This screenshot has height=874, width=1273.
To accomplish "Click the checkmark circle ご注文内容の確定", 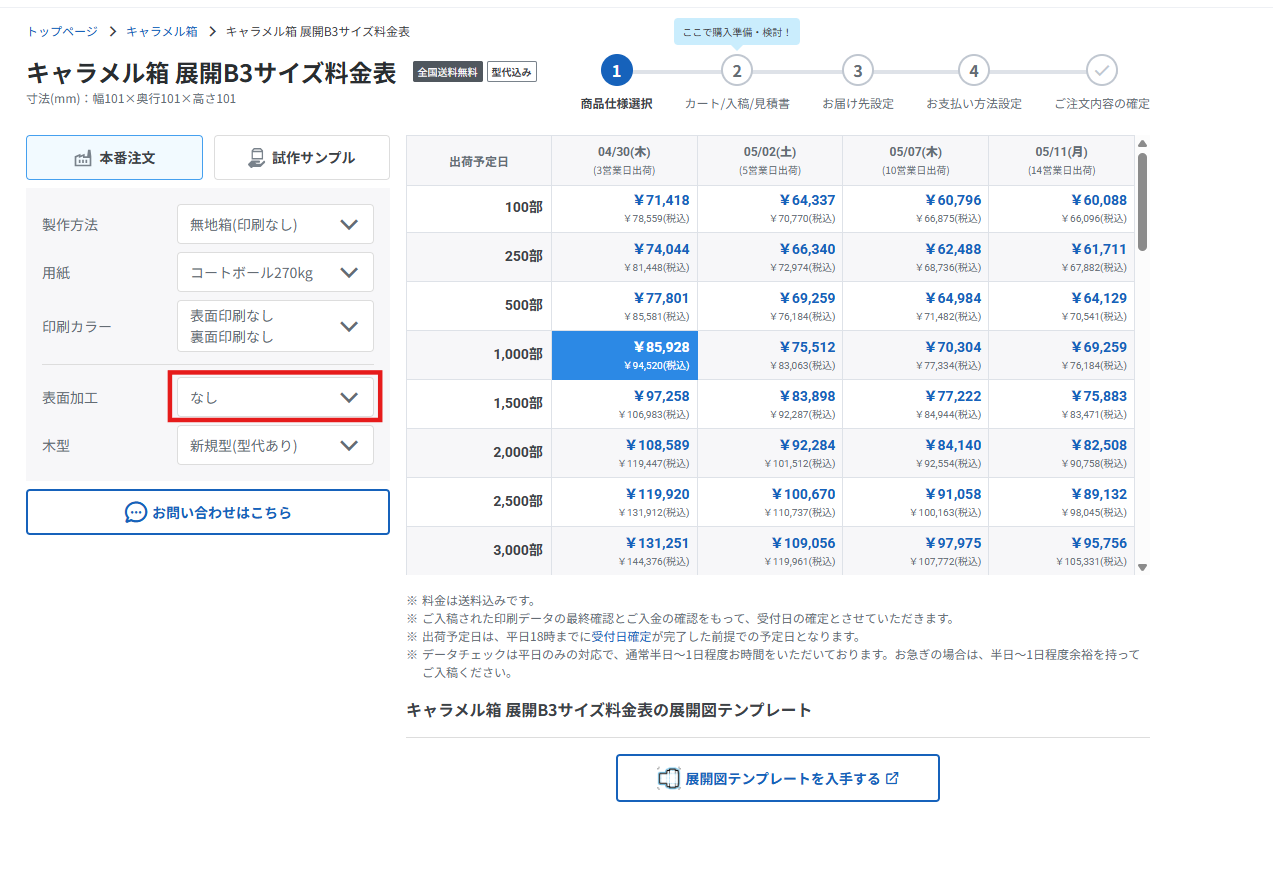I will [1102, 71].
